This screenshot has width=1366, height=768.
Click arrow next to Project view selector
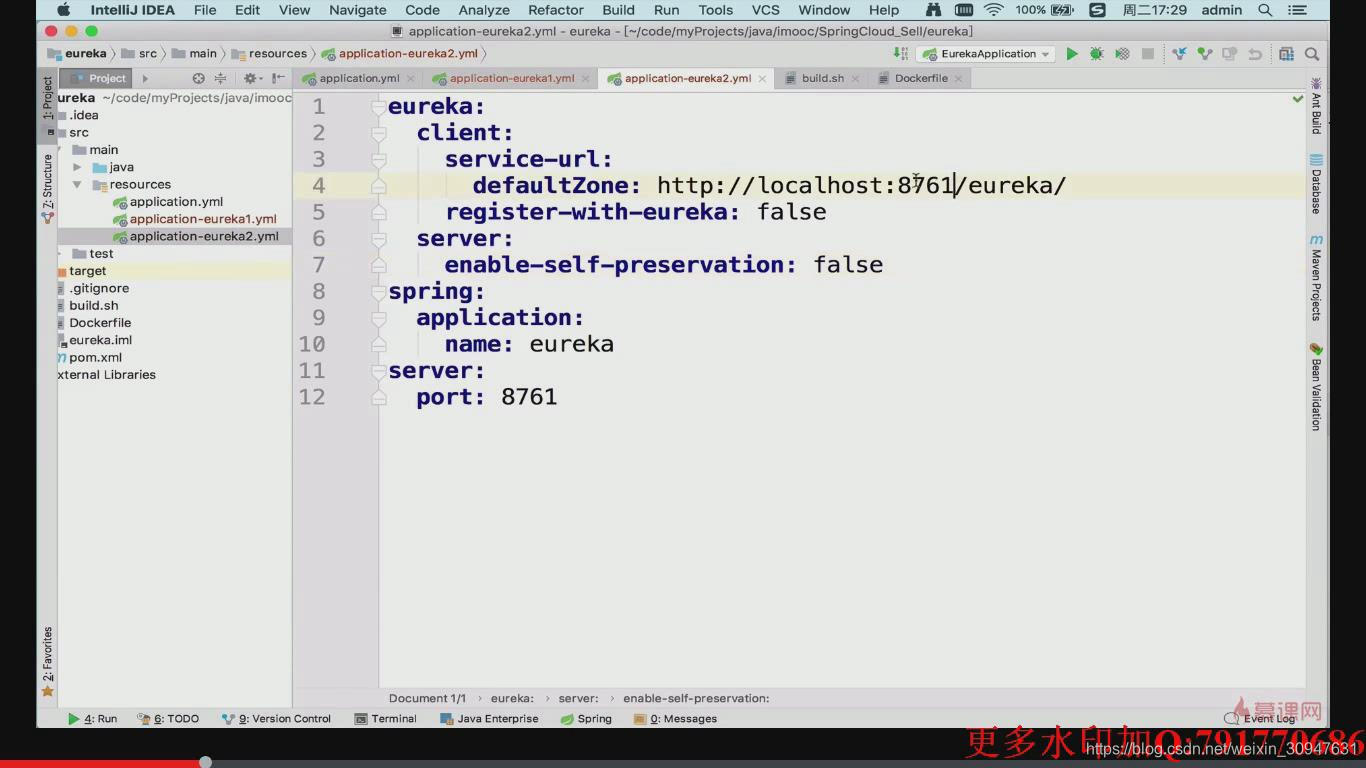click(145, 78)
